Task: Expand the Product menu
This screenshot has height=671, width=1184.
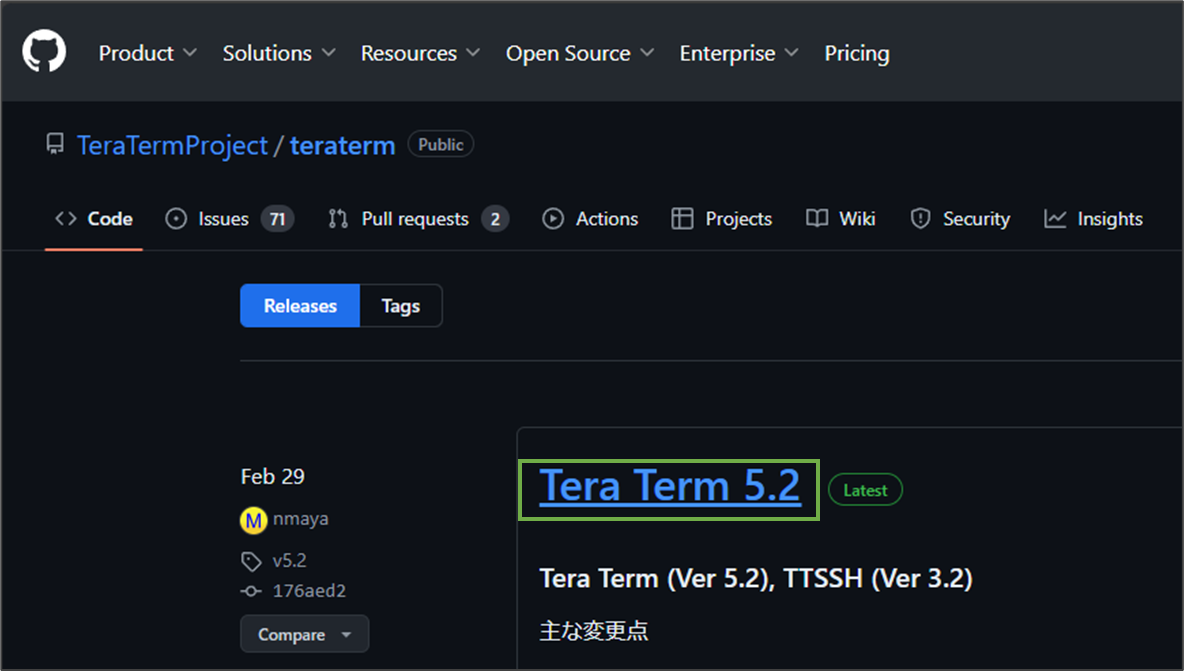Action: pyautogui.click(x=147, y=53)
